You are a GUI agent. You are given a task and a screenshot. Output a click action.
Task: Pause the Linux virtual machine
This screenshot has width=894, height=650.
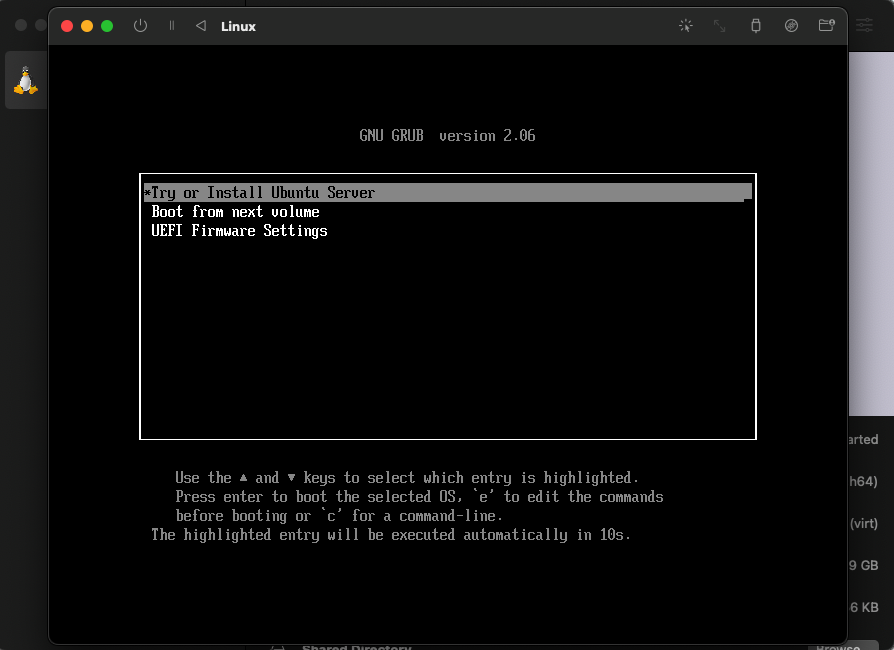pyautogui.click(x=172, y=26)
